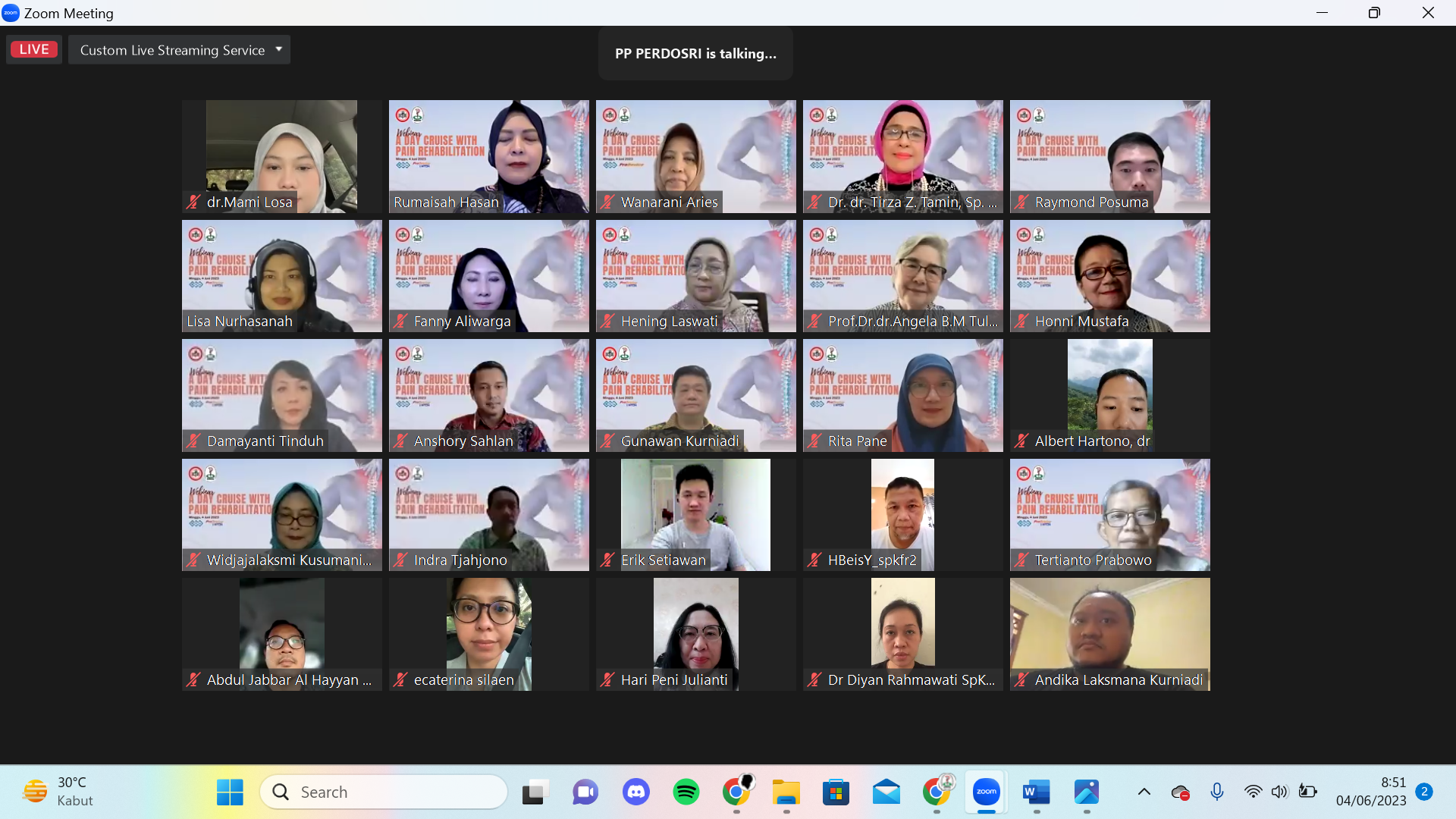1456x819 pixels.
Task: Open the Mail app icon
Action: [886, 792]
